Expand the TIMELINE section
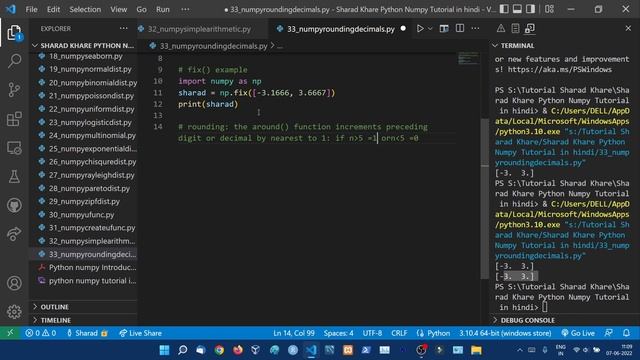640x360 pixels. [x=83, y=320]
